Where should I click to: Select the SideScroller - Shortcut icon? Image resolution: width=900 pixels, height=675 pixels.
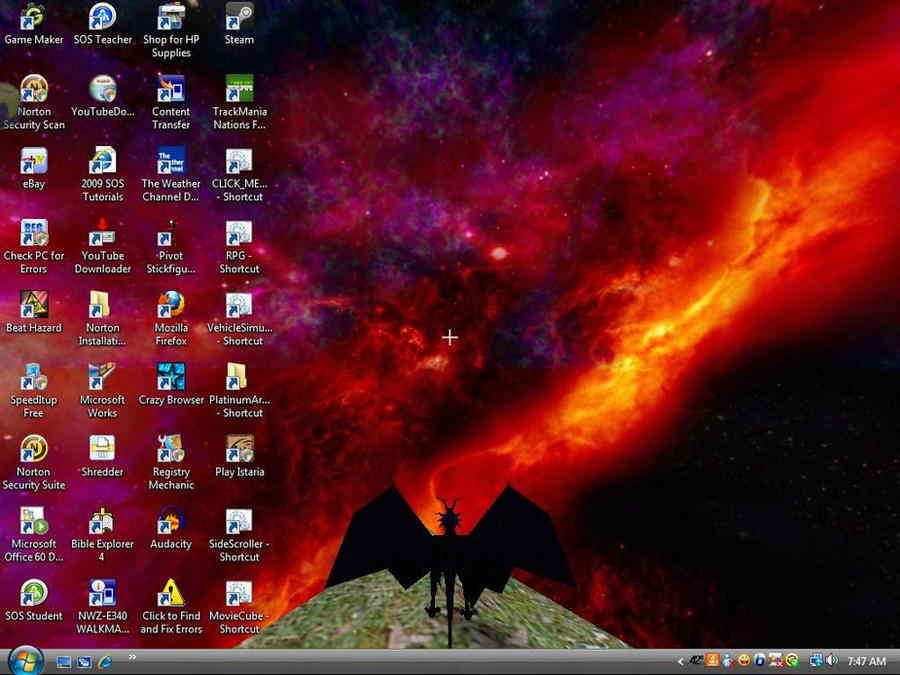click(x=239, y=535)
